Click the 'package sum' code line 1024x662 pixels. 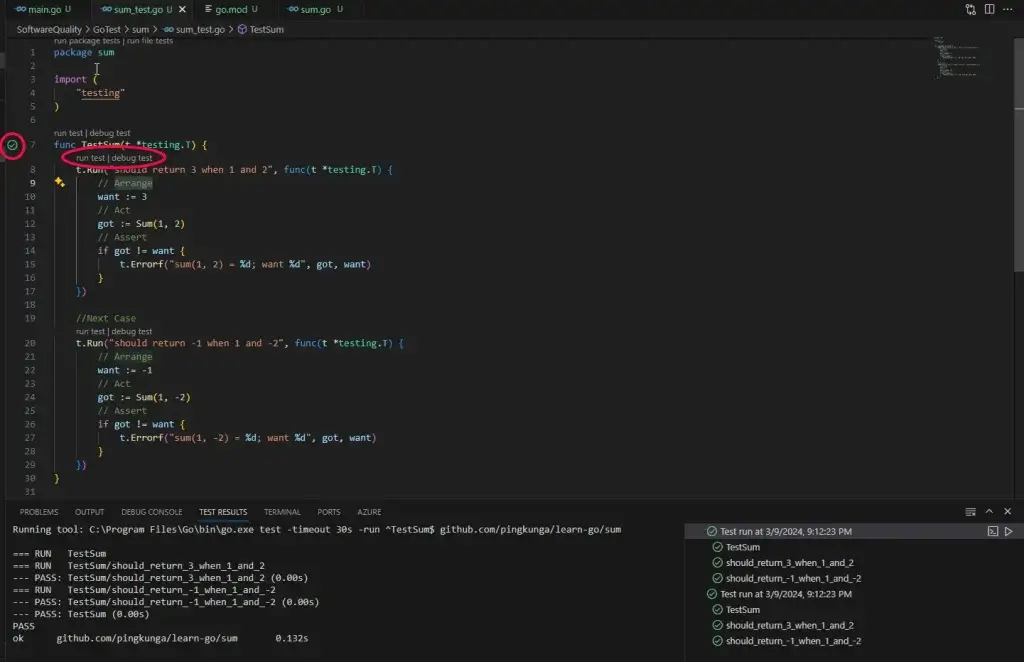[x=84, y=52]
